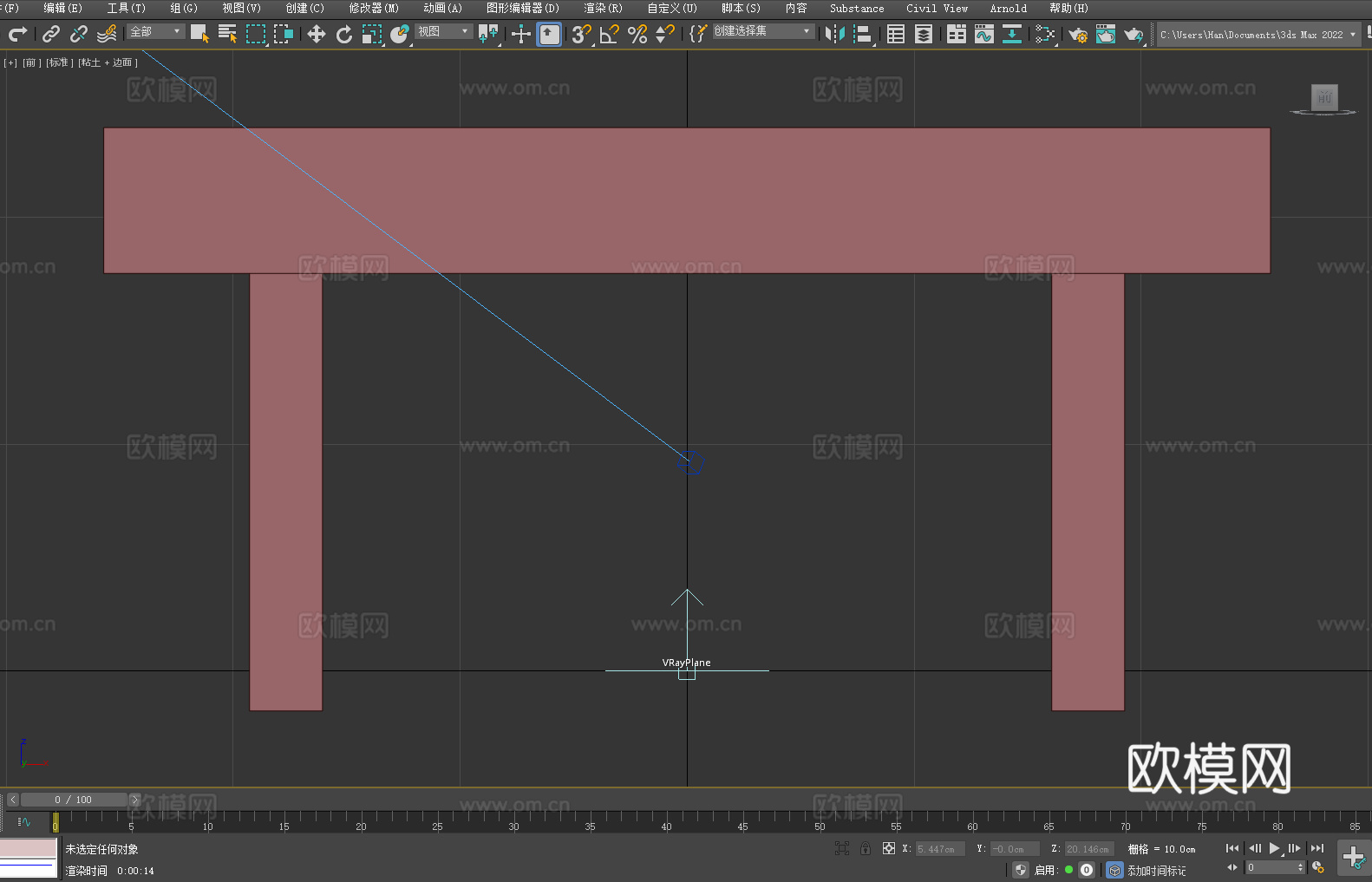This screenshot has height=882, width=1372.
Task: Click the [标准] viewport shading label
Action: click(60, 62)
